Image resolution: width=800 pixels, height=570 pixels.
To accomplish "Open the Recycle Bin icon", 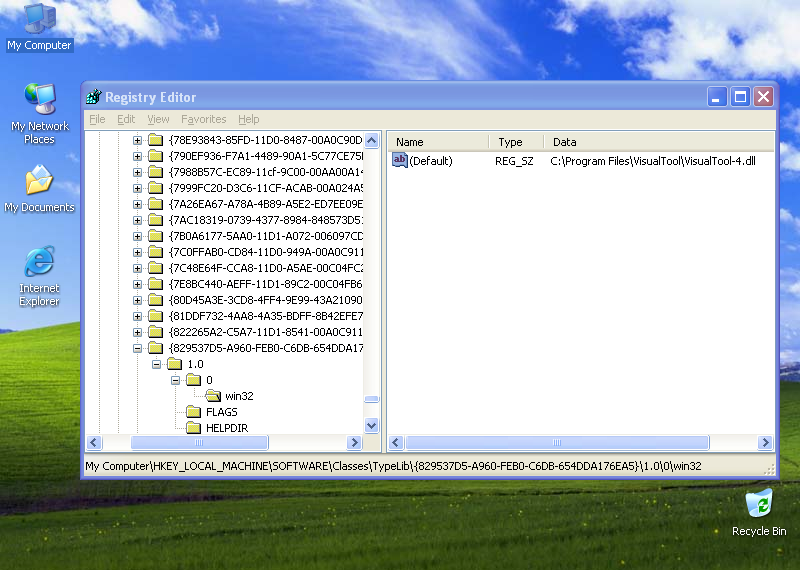I will point(759,513).
